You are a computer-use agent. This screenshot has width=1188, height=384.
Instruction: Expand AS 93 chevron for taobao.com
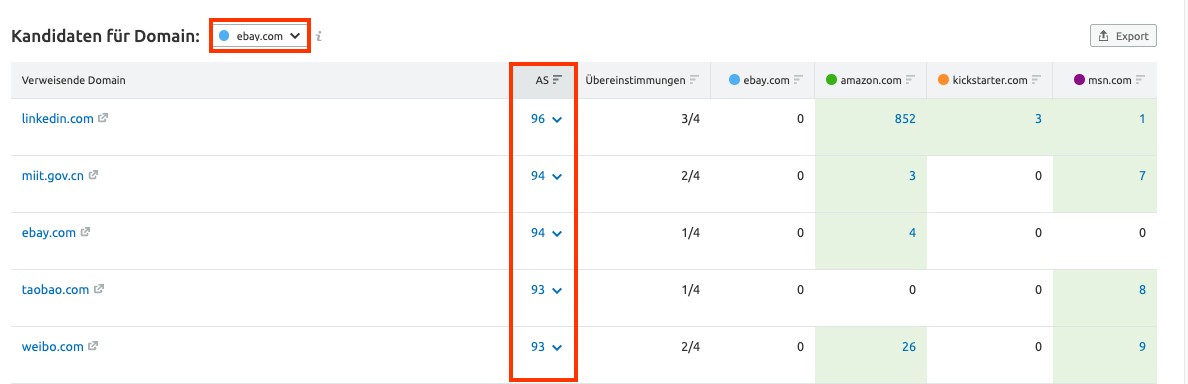(558, 290)
